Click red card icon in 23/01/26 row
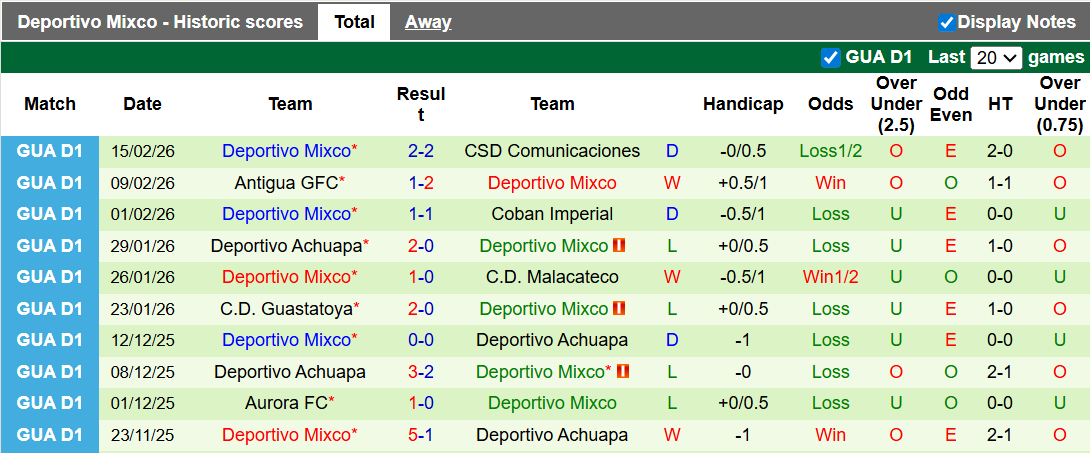 [619, 309]
